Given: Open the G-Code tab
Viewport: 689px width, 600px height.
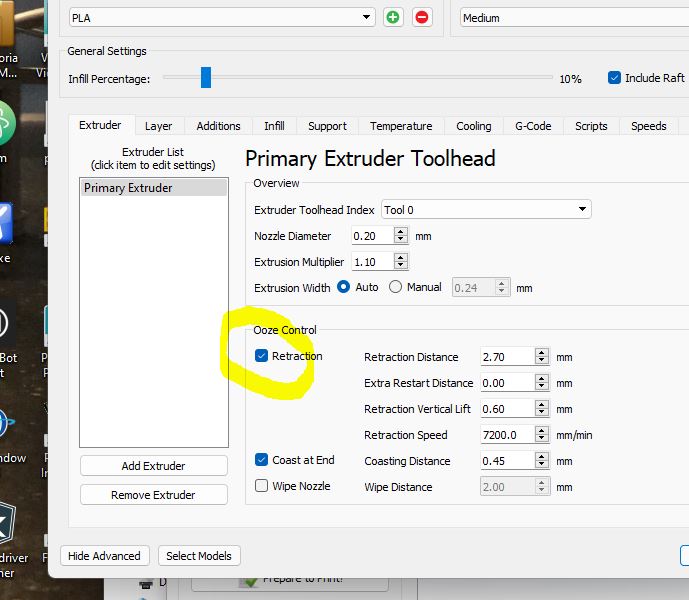Looking at the screenshot, I should (533, 126).
